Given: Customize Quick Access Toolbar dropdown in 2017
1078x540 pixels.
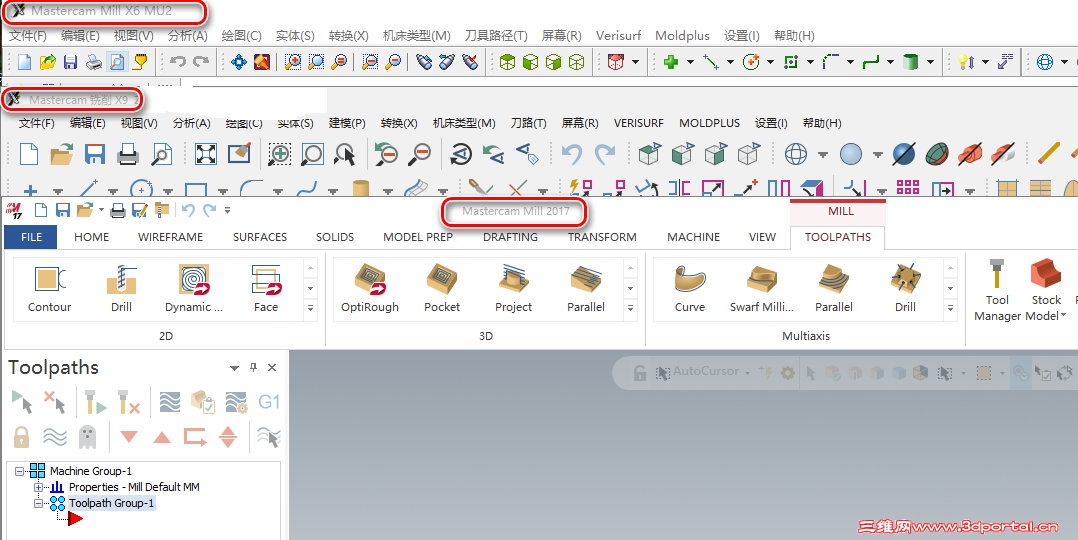Looking at the screenshot, I should click(x=228, y=210).
